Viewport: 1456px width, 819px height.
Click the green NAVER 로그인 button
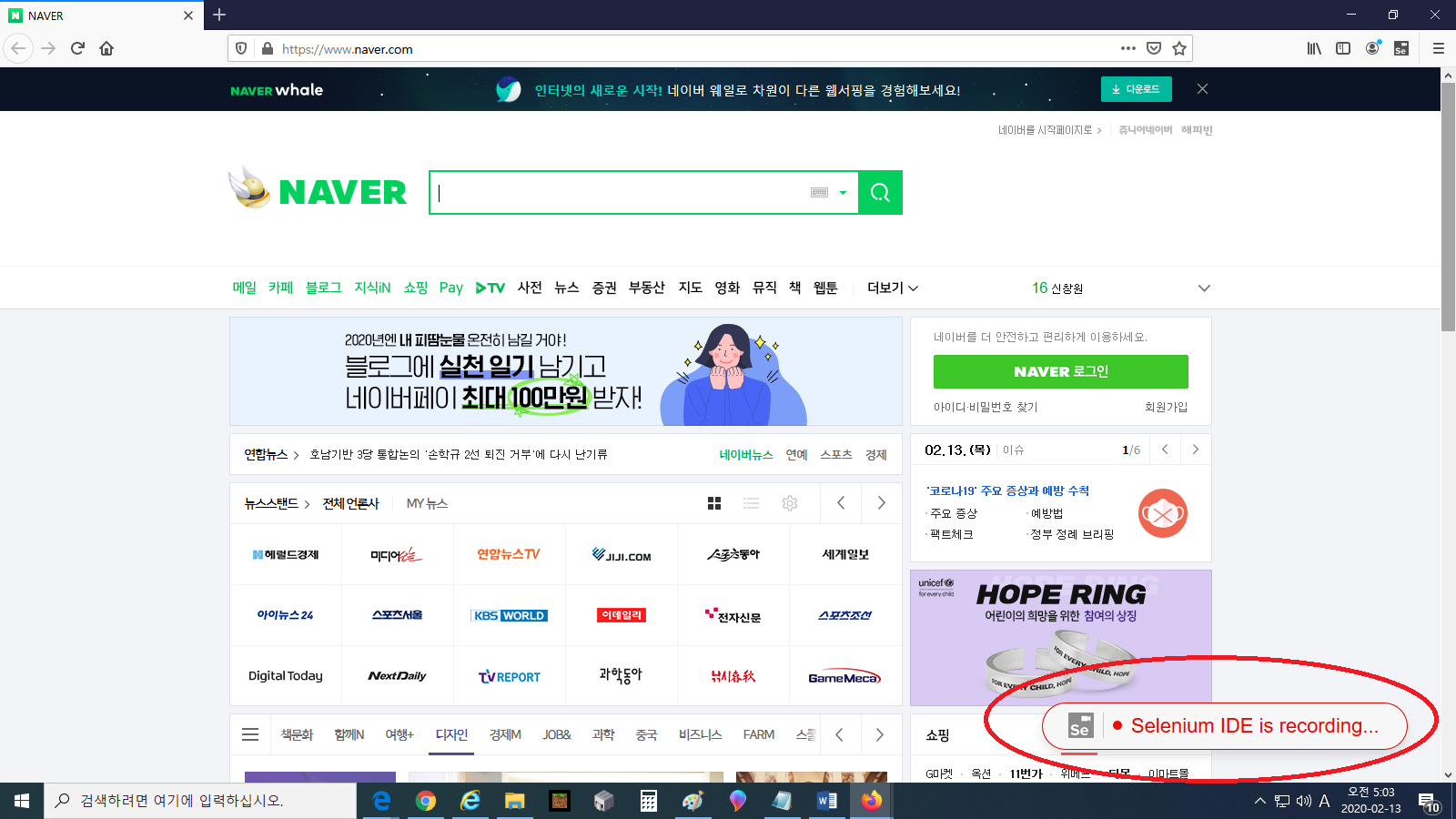point(1061,371)
